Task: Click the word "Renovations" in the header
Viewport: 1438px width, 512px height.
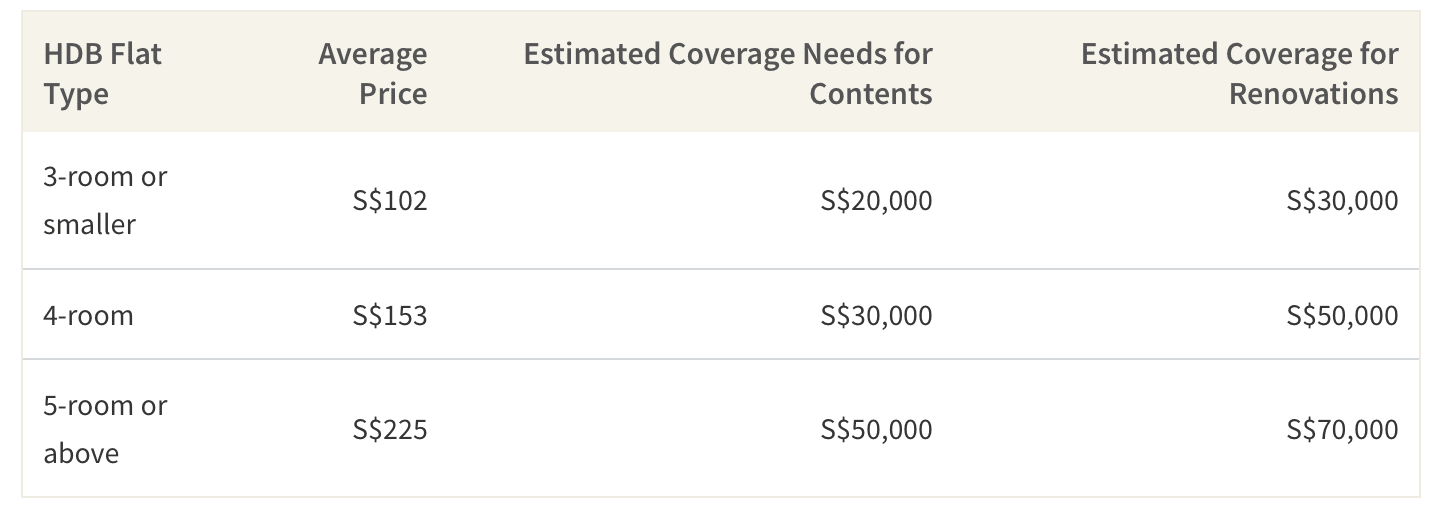Action: tap(1313, 94)
